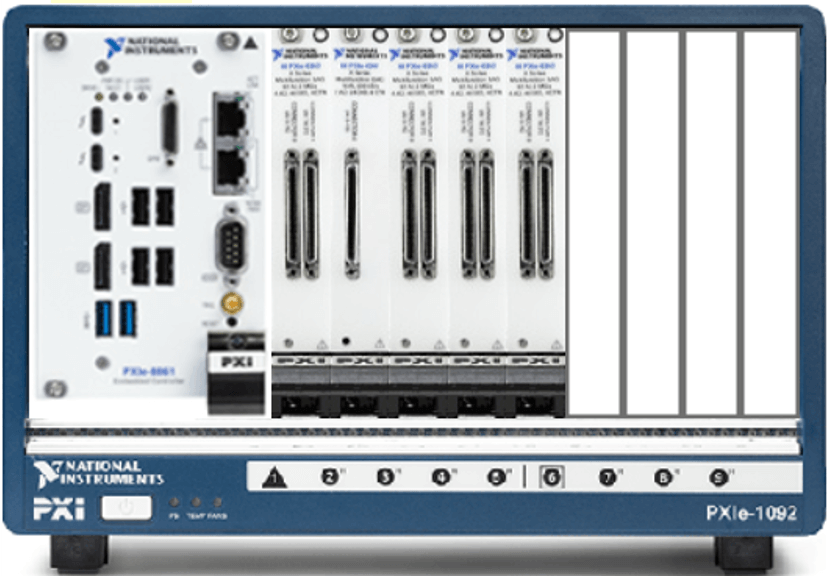Click the FANS status LED on the chassis
This screenshot has width=833, height=577.
(217, 502)
